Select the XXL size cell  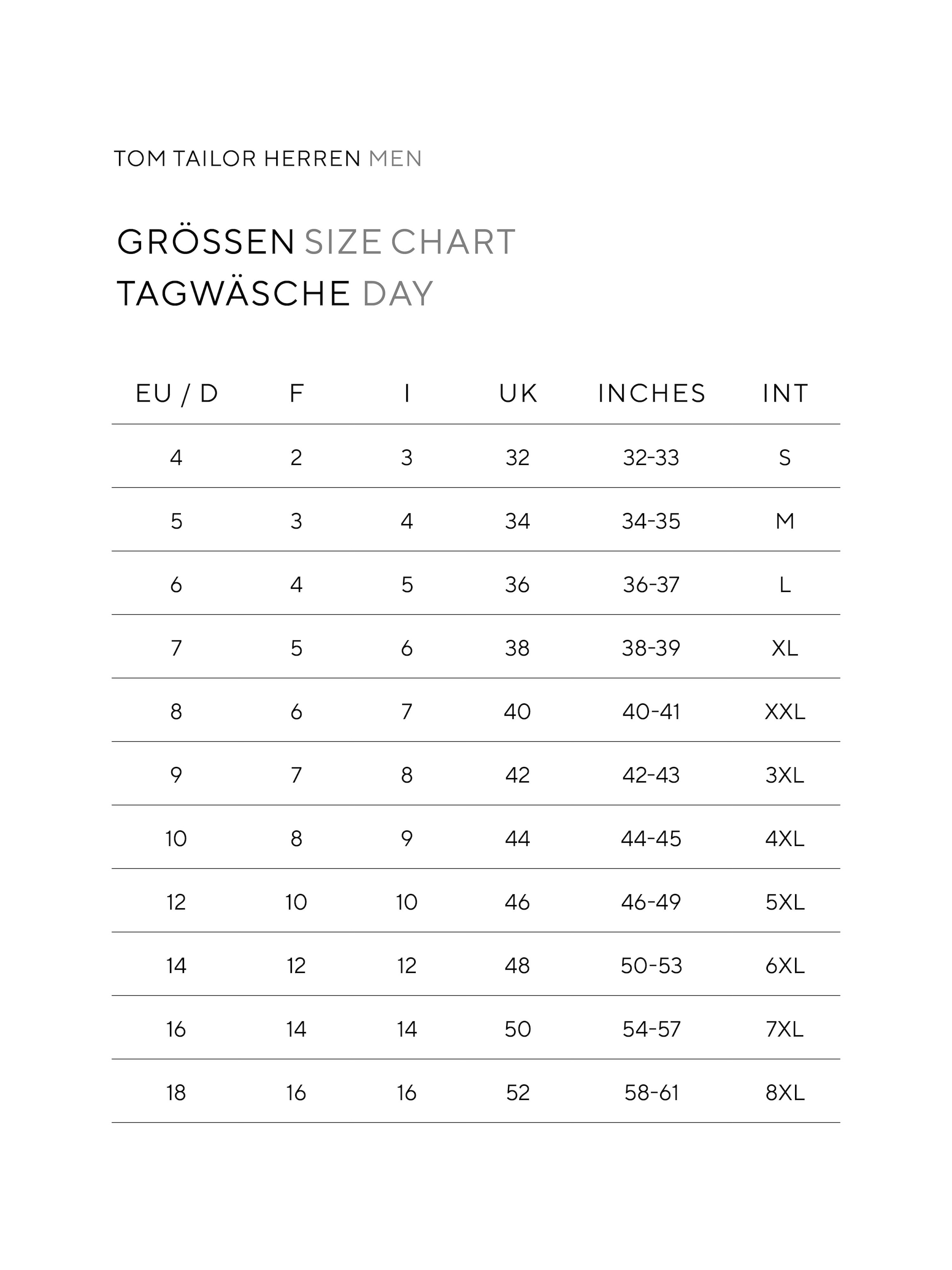(785, 712)
